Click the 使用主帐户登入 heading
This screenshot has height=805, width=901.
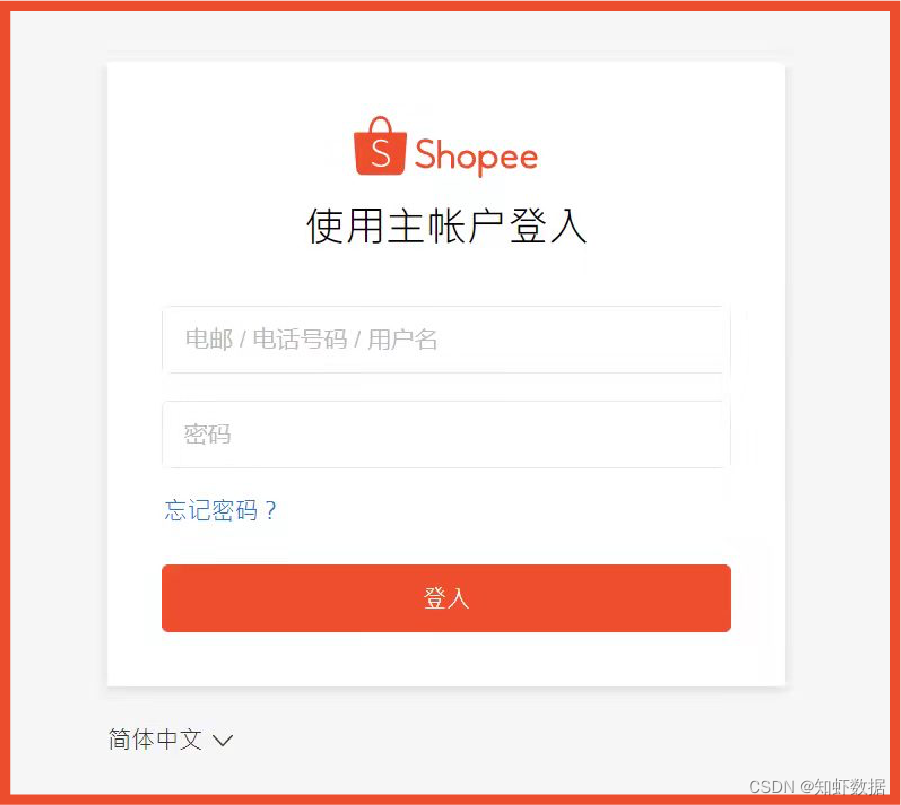coord(446,226)
